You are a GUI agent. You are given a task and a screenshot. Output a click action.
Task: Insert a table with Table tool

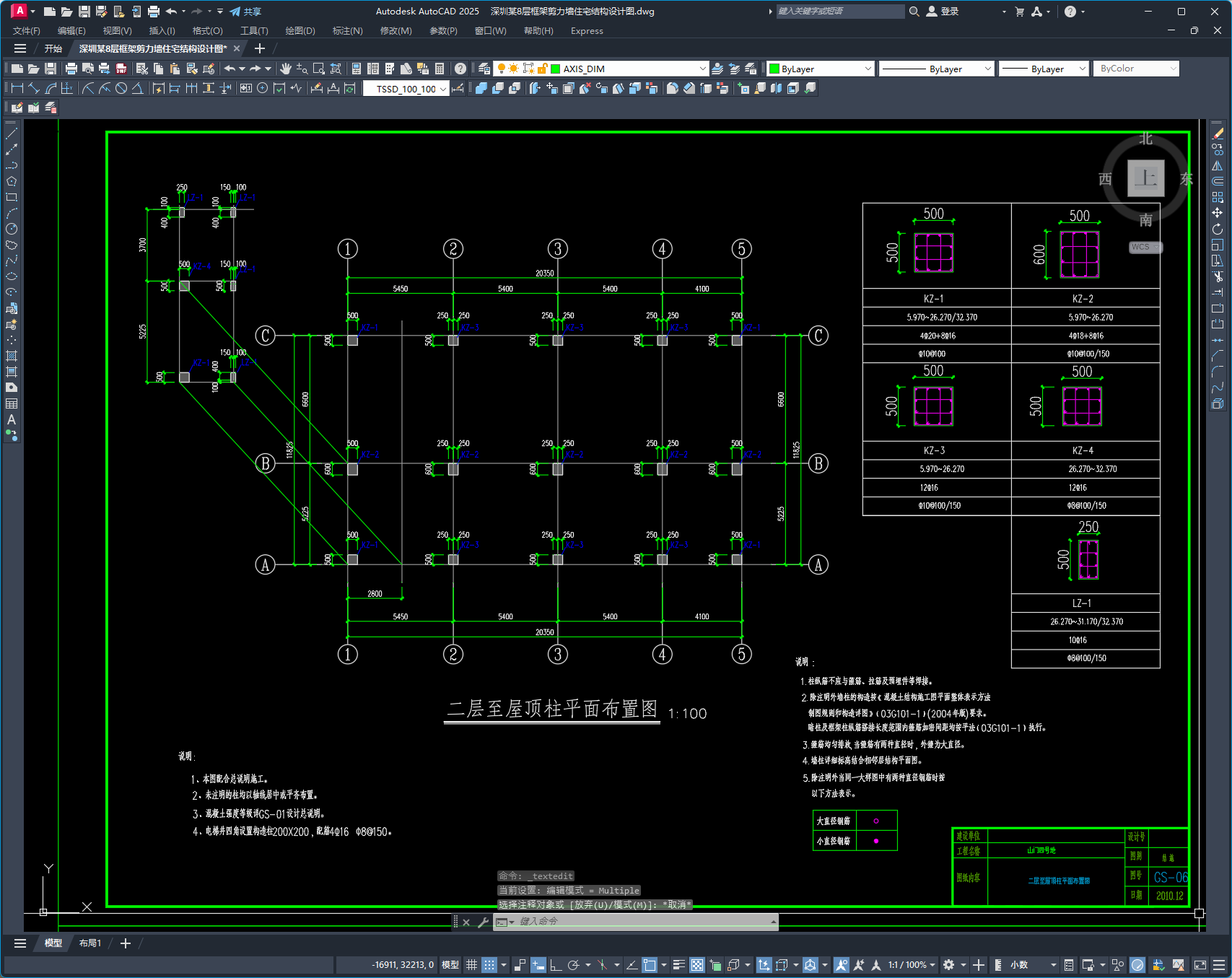(12, 403)
